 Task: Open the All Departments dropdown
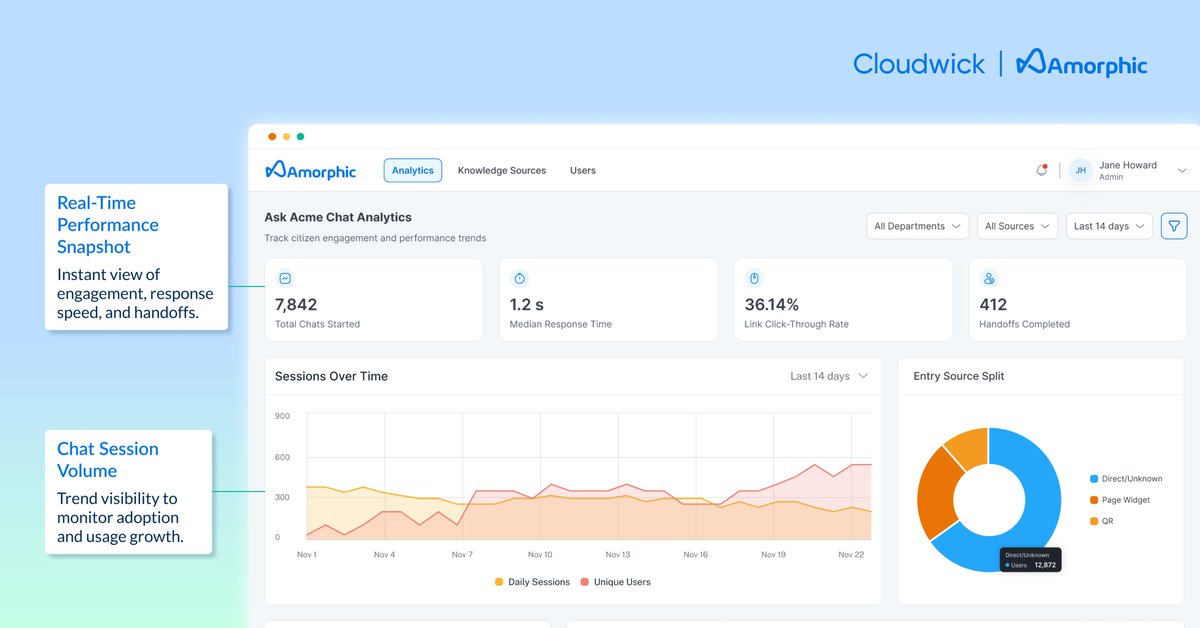click(x=918, y=226)
